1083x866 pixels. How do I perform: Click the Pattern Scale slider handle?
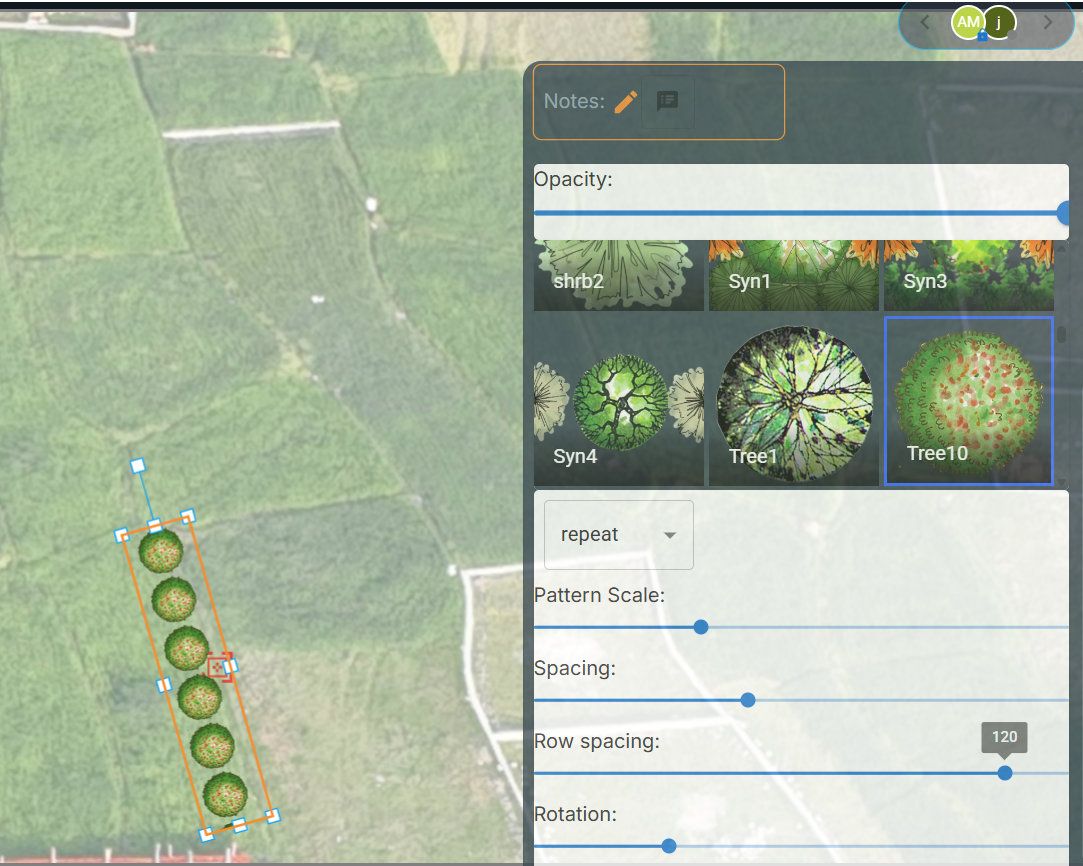[x=701, y=627]
